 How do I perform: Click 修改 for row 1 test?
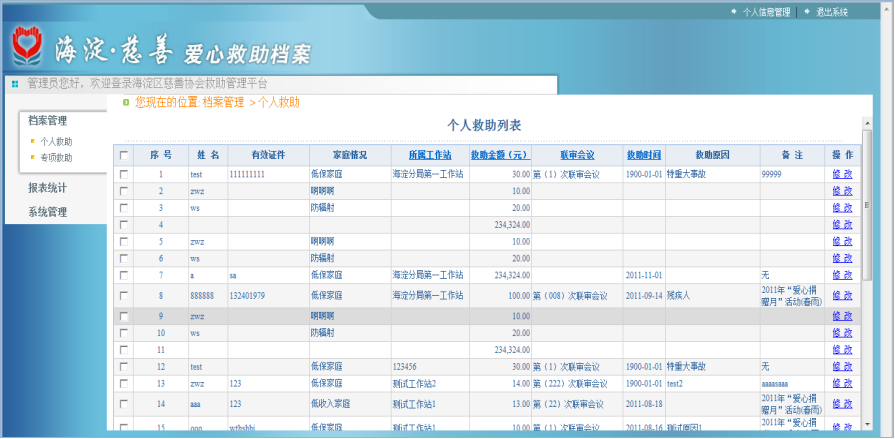point(842,174)
